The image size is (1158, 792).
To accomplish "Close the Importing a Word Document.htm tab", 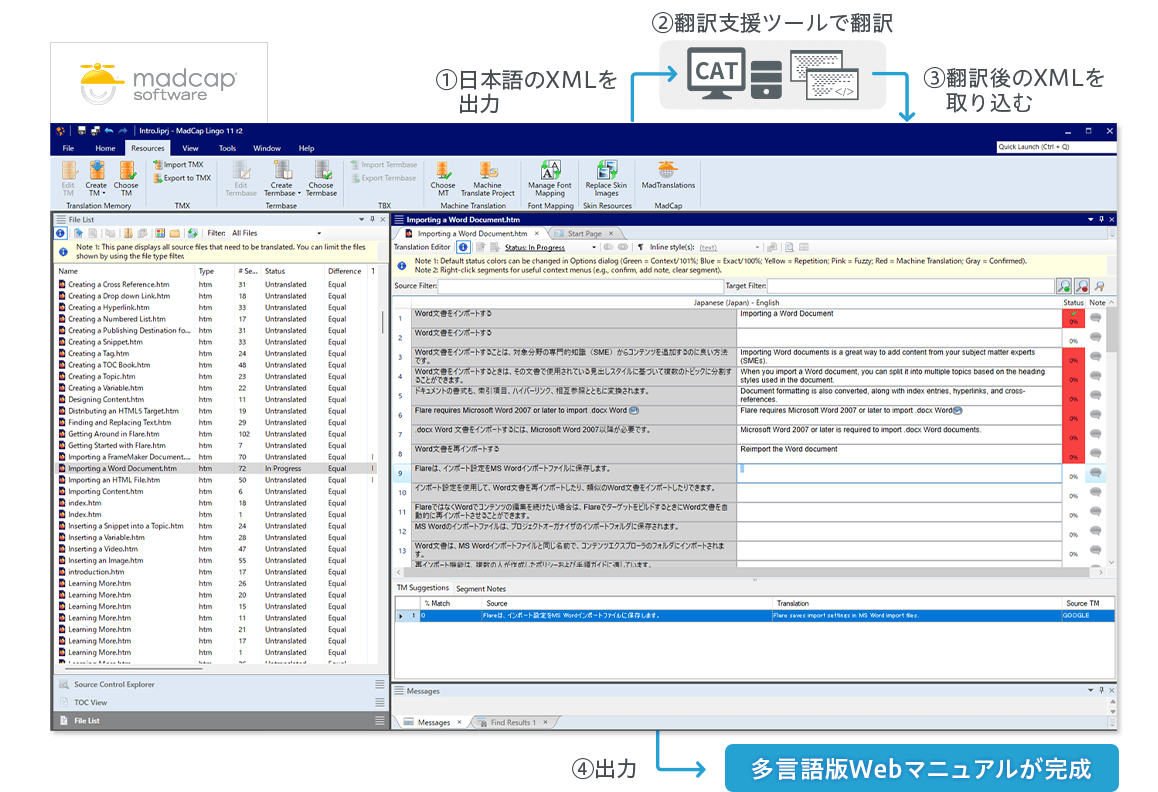I will click(x=537, y=233).
